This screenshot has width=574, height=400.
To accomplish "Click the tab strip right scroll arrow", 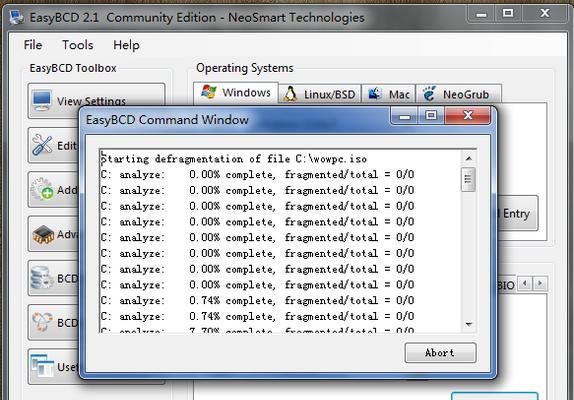I will tap(540, 283).
